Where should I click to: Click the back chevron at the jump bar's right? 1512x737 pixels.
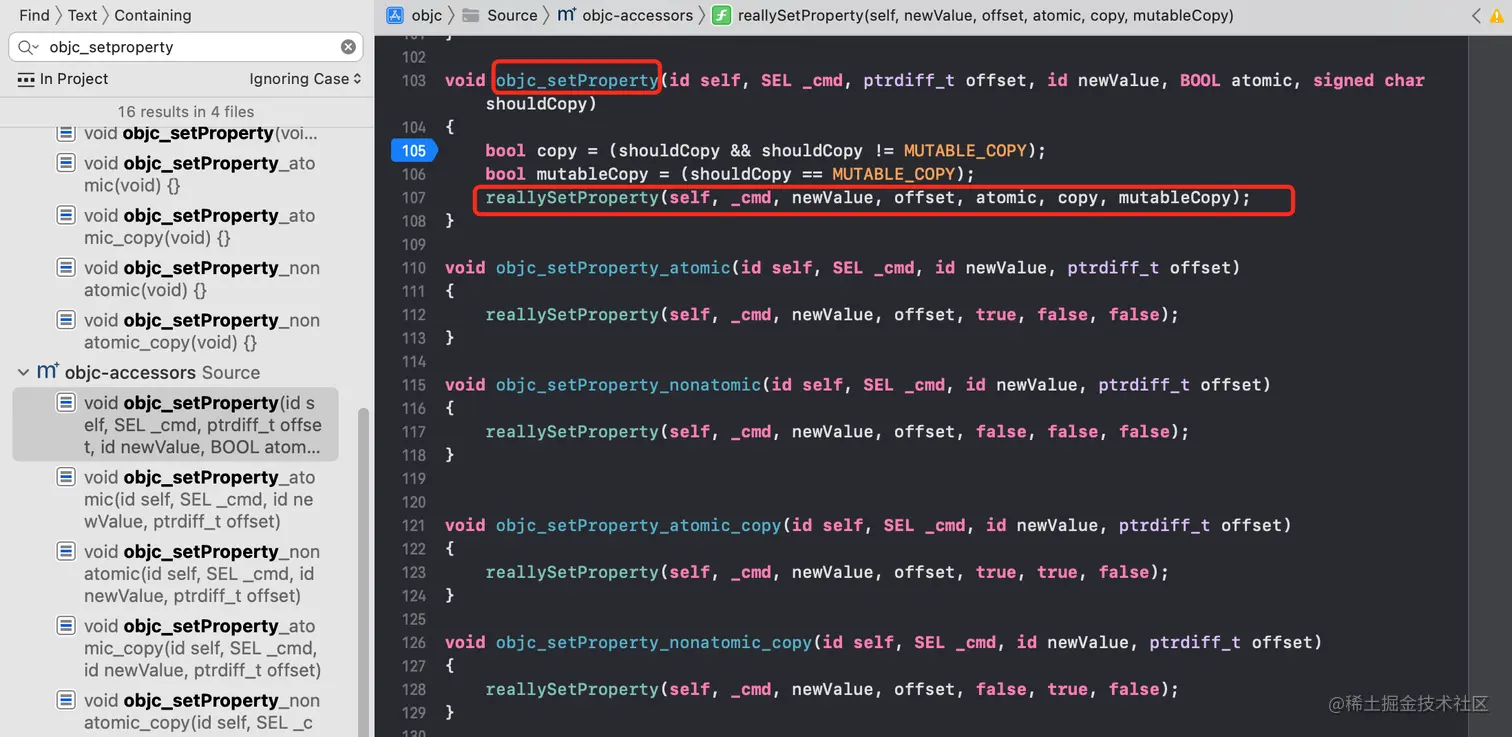click(1476, 15)
